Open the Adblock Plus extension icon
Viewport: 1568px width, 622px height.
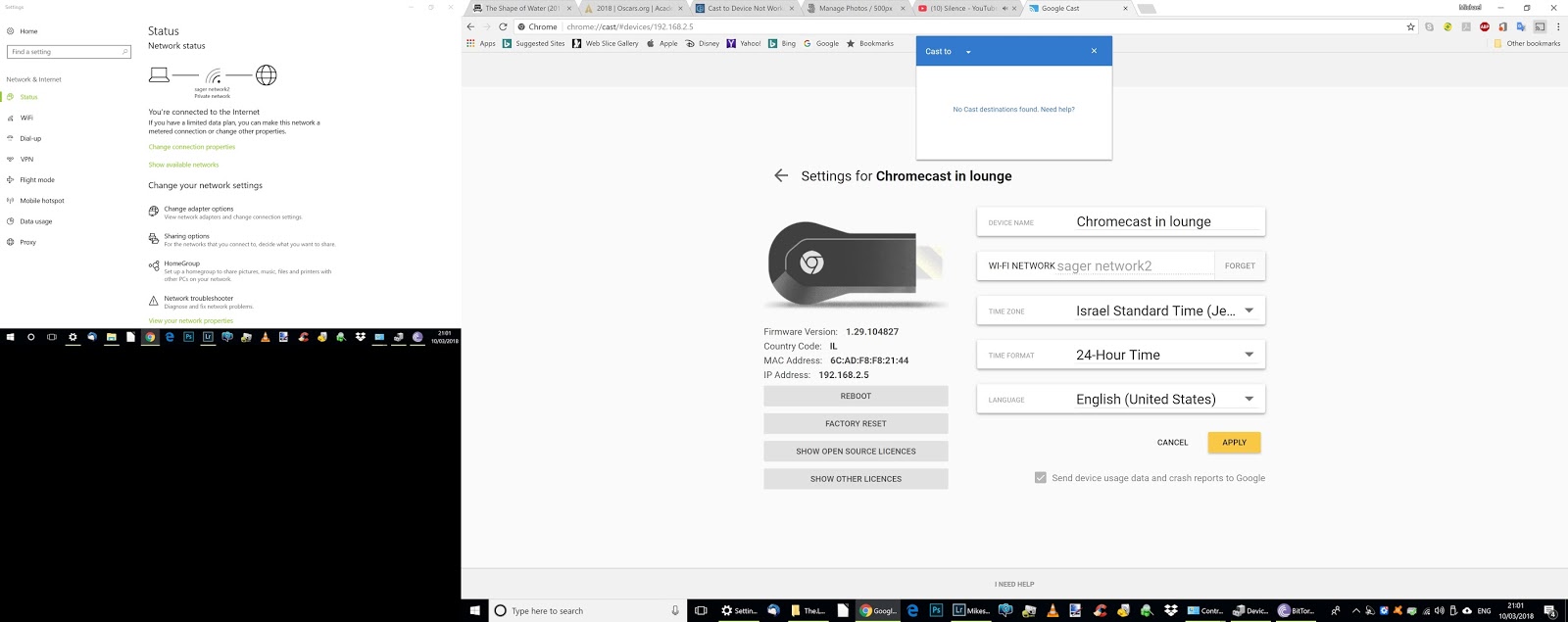tap(1484, 26)
